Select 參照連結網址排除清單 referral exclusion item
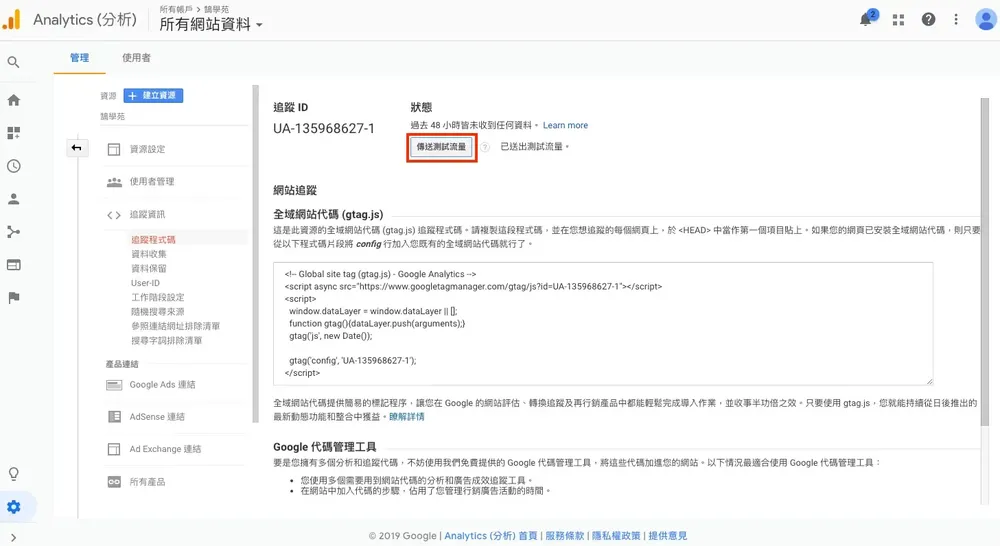 pyautogui.click(x=175, y=327)
